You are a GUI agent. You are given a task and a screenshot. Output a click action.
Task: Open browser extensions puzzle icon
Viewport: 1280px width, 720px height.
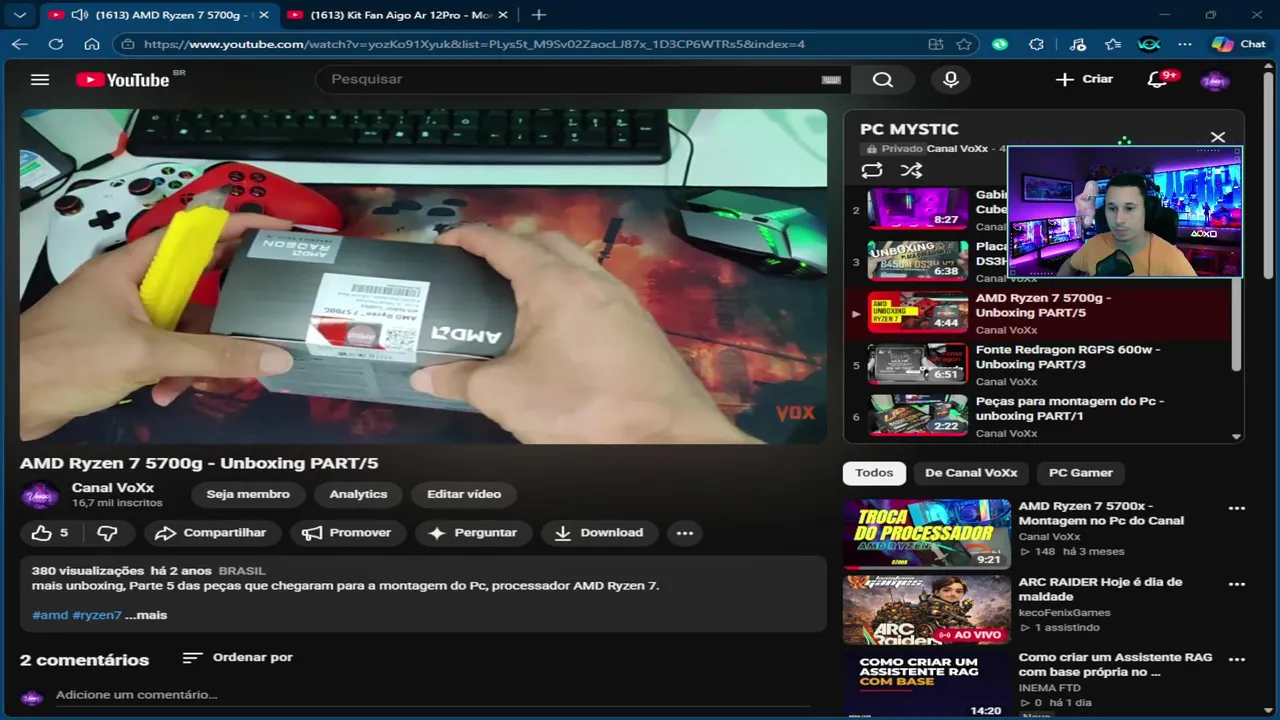pos(1036,44)
